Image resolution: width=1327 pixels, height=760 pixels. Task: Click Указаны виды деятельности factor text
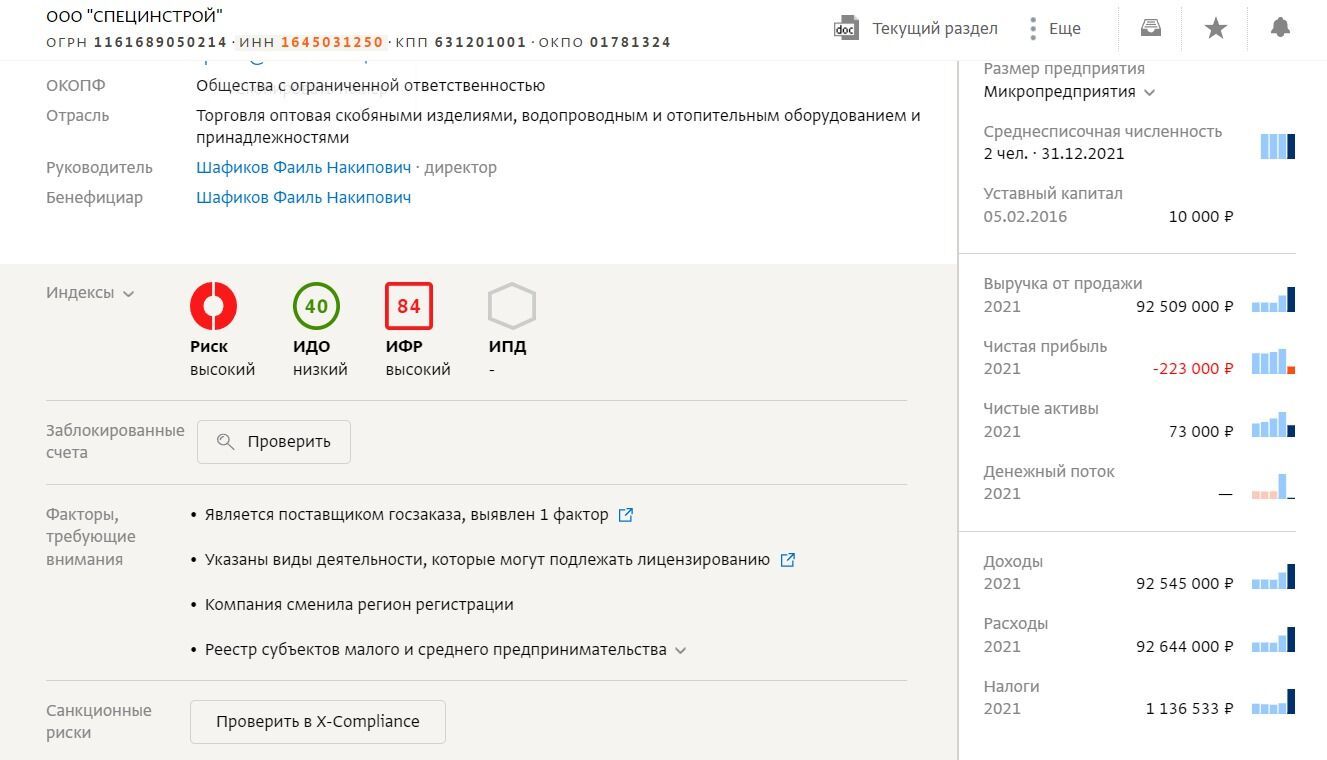(x=487, y=560)
